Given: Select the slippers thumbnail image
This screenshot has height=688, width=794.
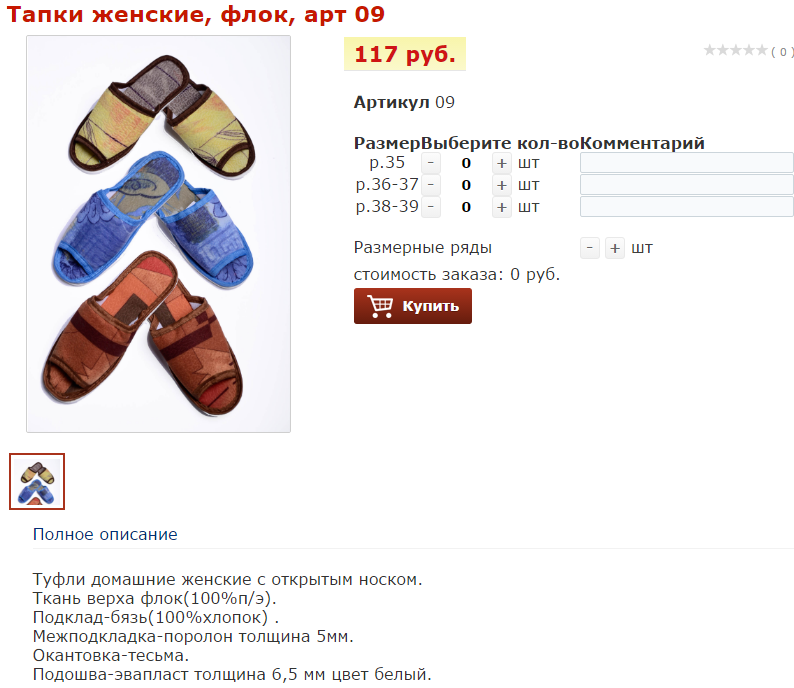Looking at the screenshot, I should click(x=37, y=481).
